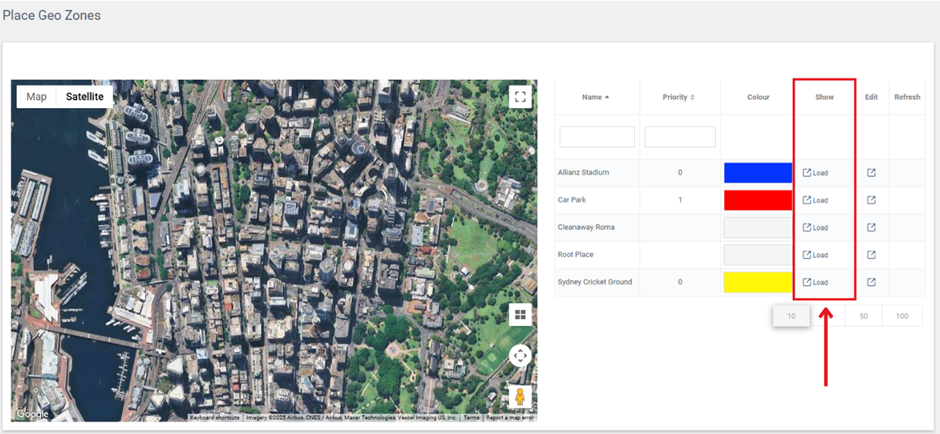Image resolution: width=940 pixels, height=434 pixels.
Task: Open edit icon for Sydney Cricket Ground
Action: (871, 282)
